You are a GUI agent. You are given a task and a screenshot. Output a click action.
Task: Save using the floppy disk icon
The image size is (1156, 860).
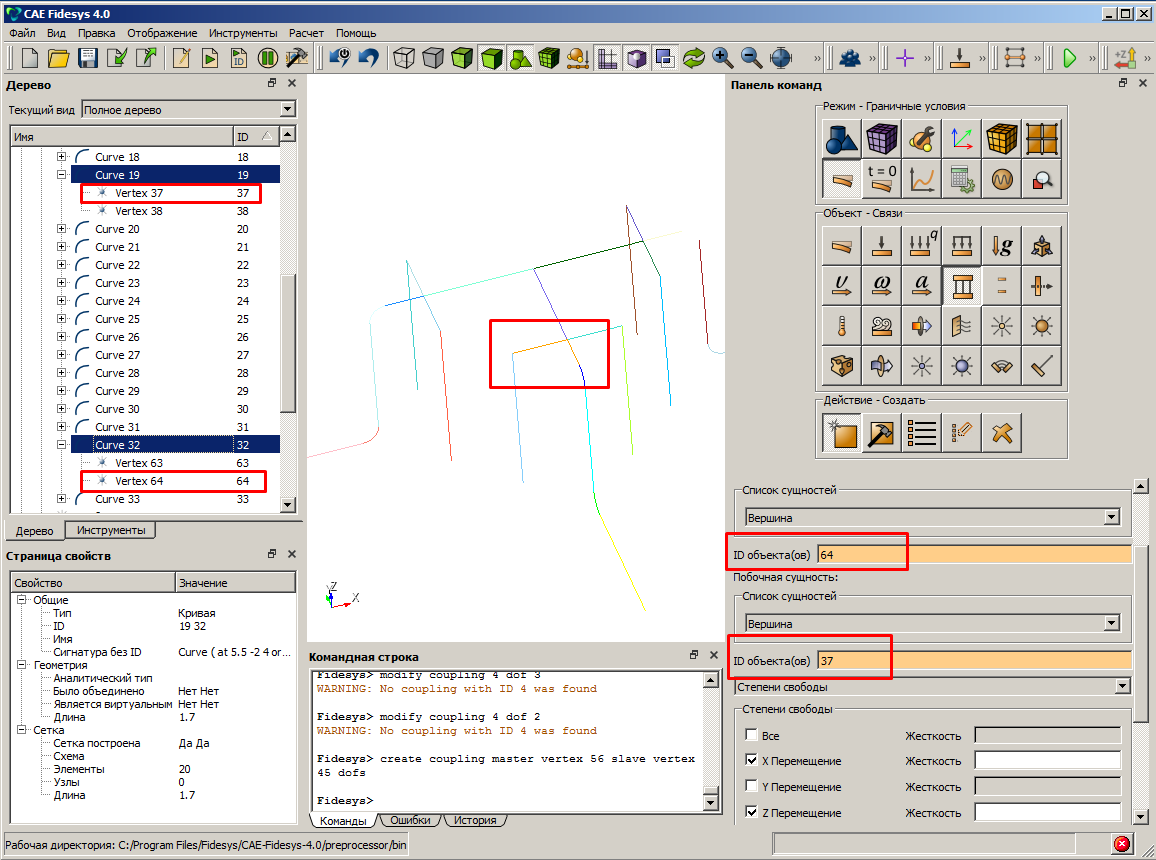pos(88,57)
